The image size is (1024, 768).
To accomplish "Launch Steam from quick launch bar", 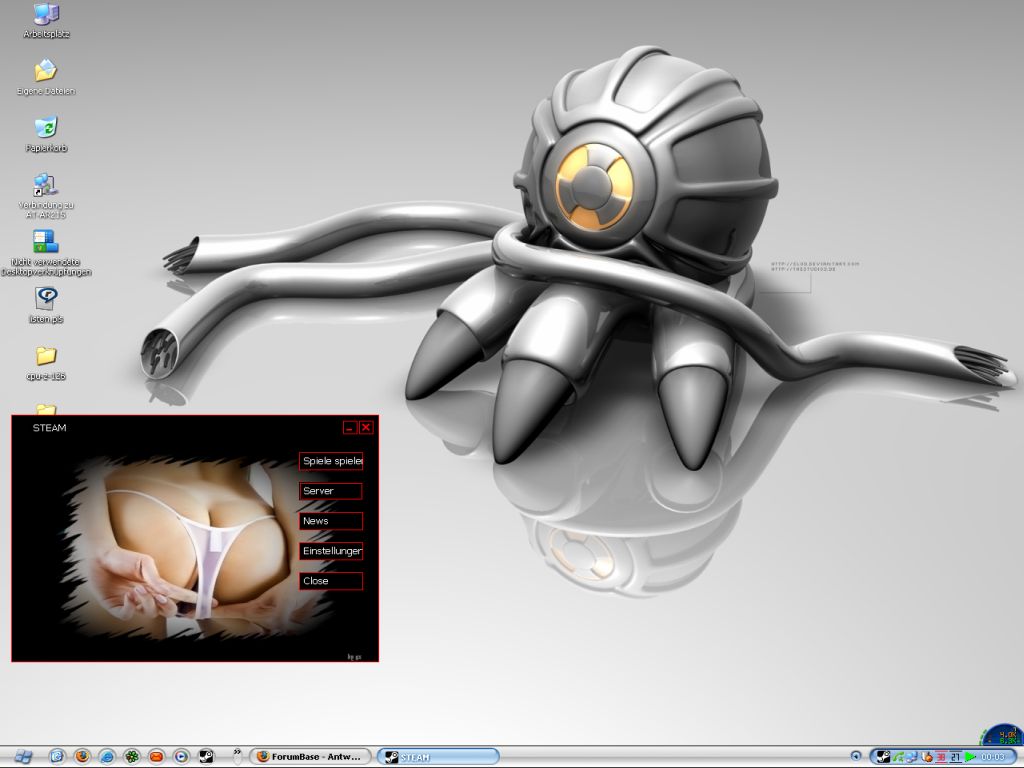I will (206, 757).
